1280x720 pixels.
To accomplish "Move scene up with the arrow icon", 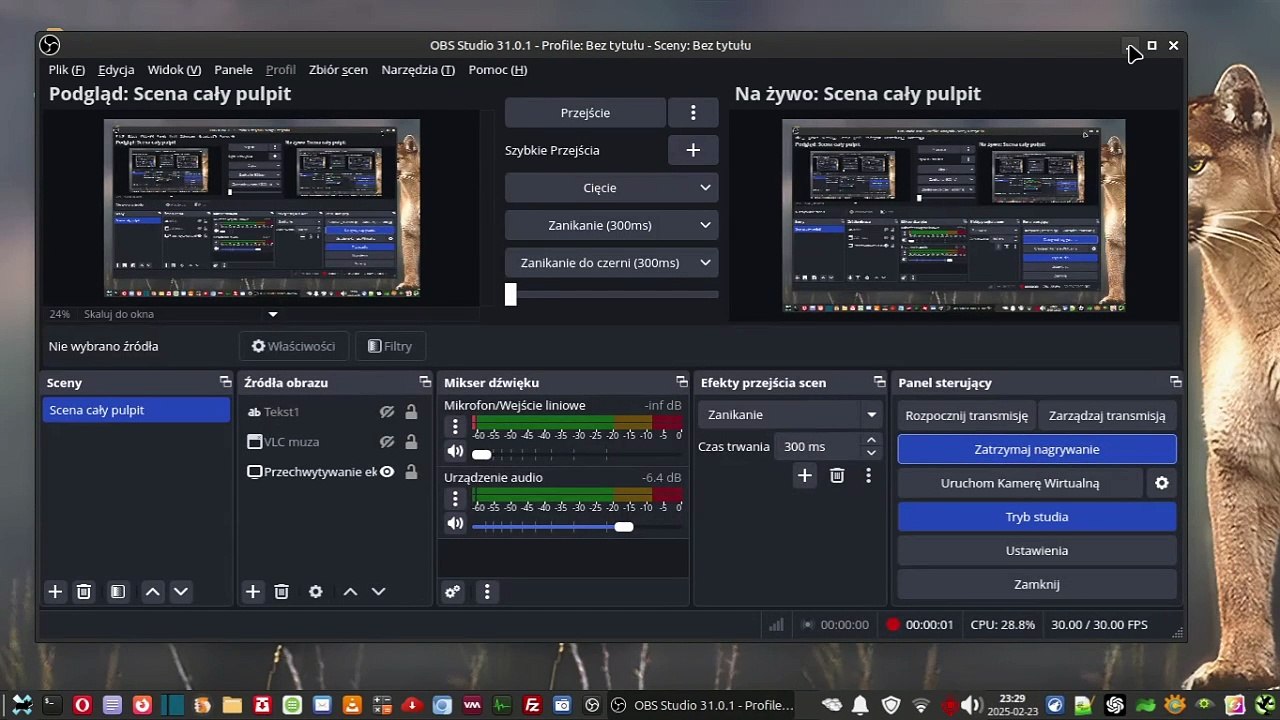I will [x=152, y=592].
